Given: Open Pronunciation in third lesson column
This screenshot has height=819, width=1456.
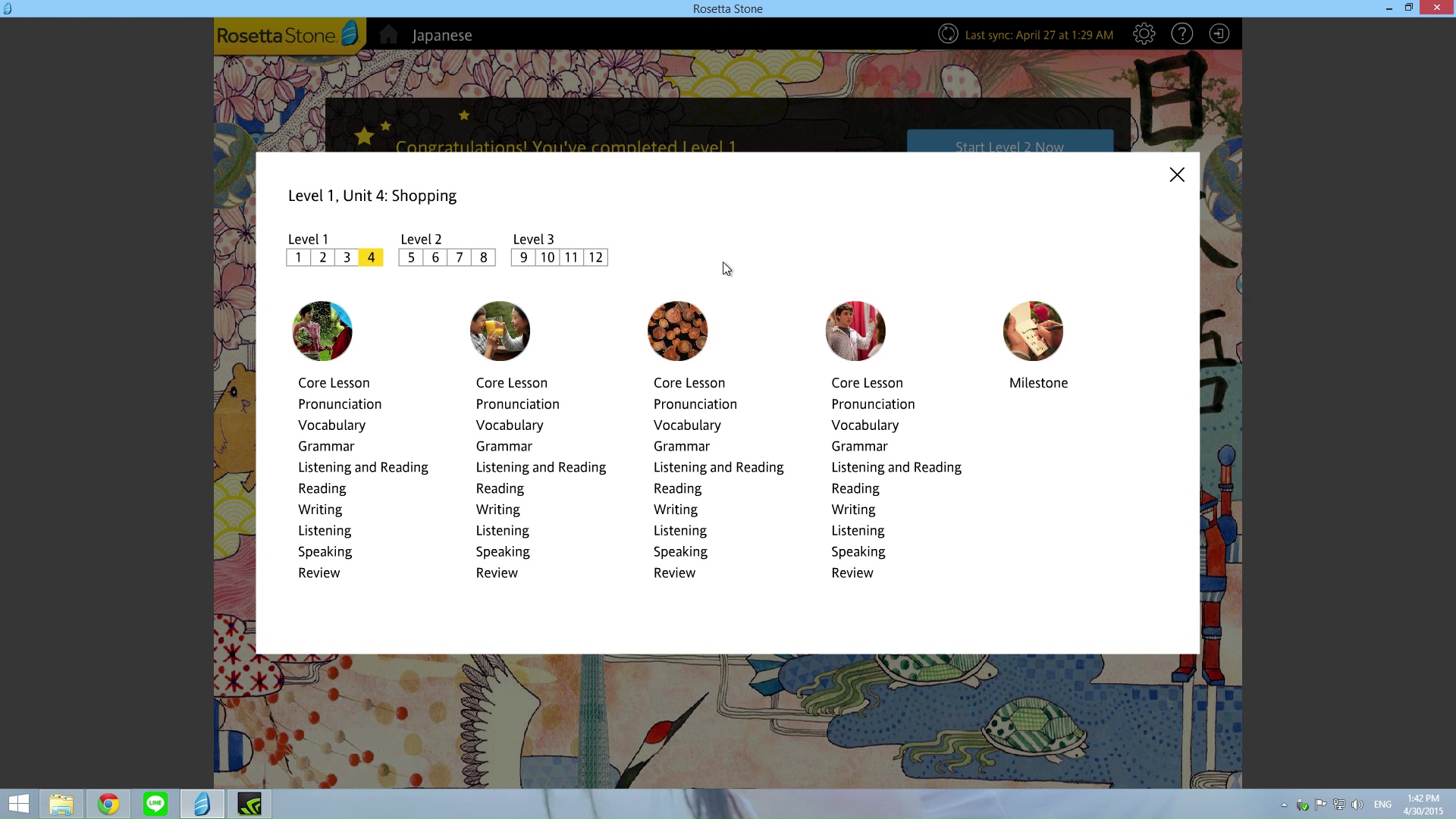Looking at the screenshot, I should [695, 404].
